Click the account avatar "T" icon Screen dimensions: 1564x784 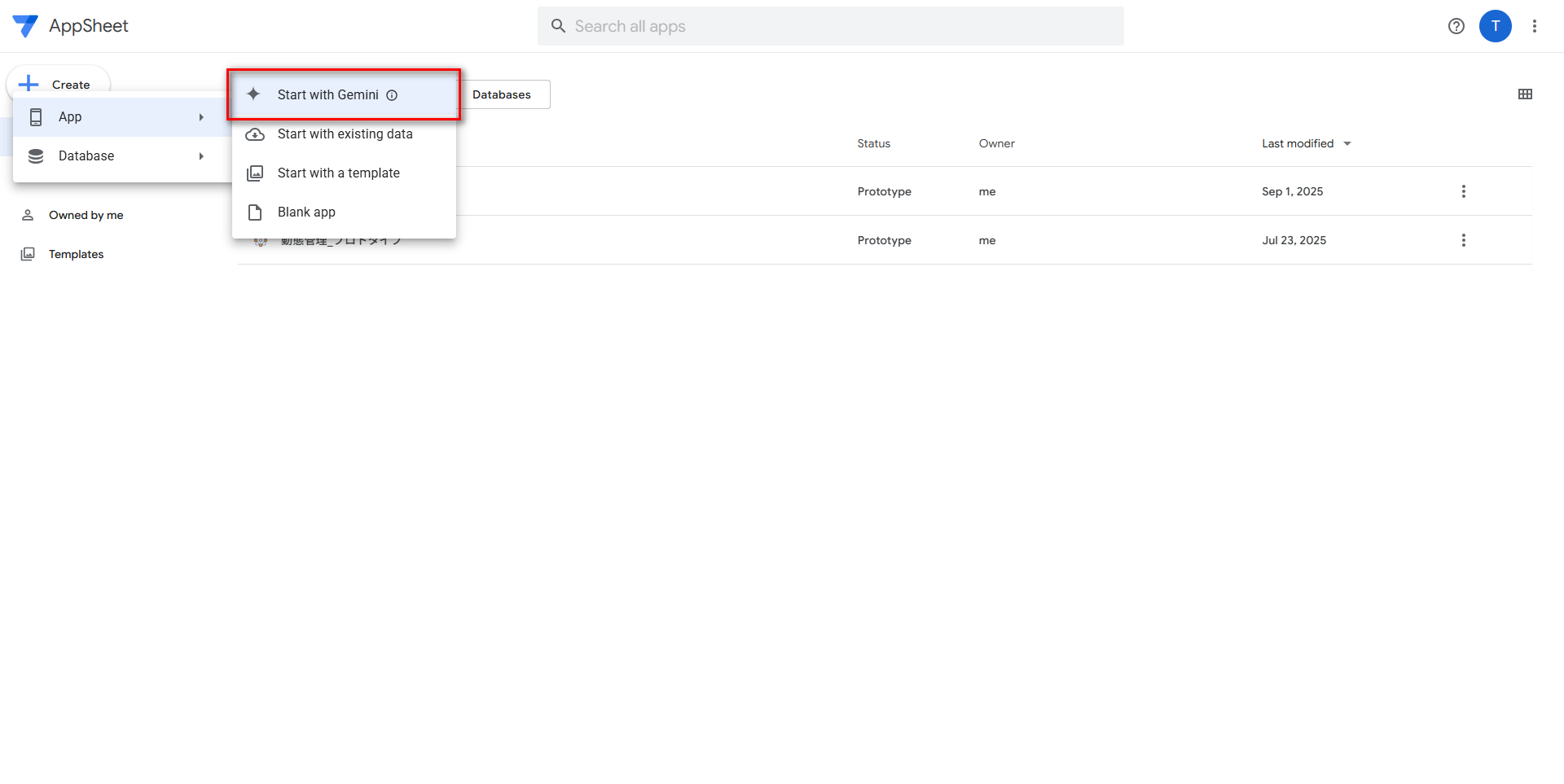coord(1495,25)
